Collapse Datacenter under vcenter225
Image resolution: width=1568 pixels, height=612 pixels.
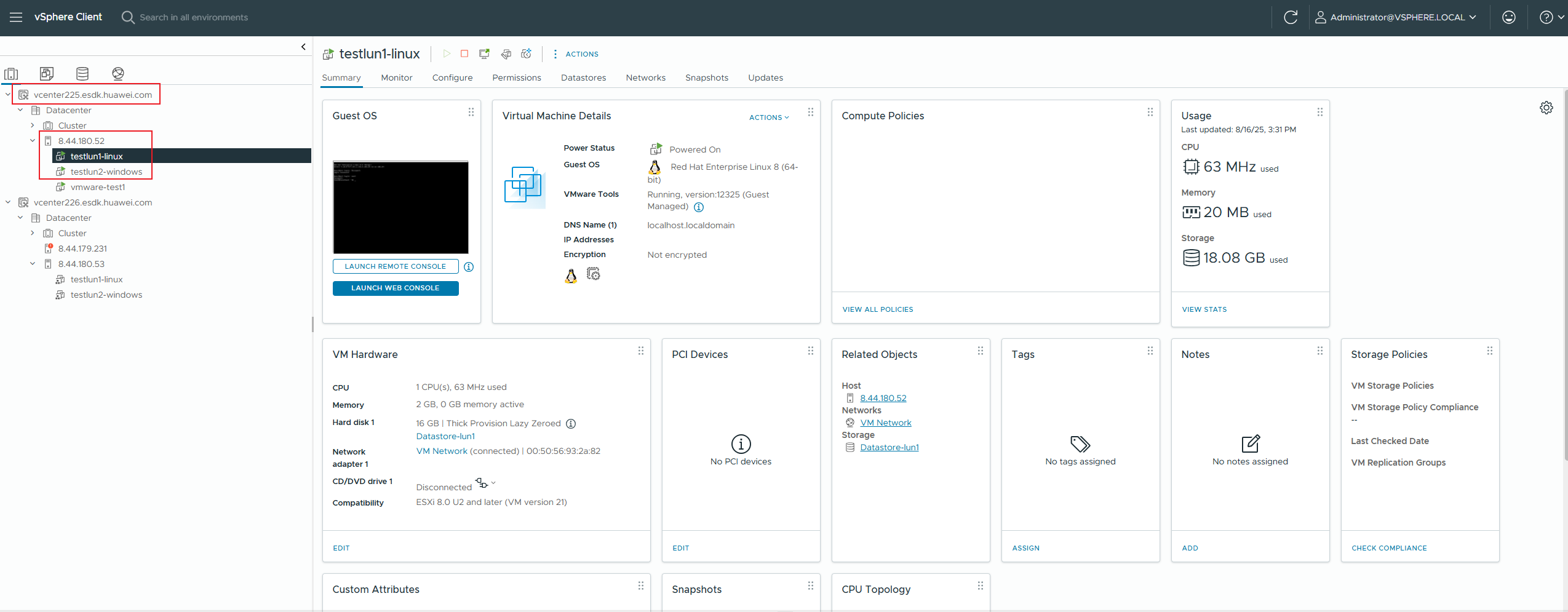(x=20, y=109)
